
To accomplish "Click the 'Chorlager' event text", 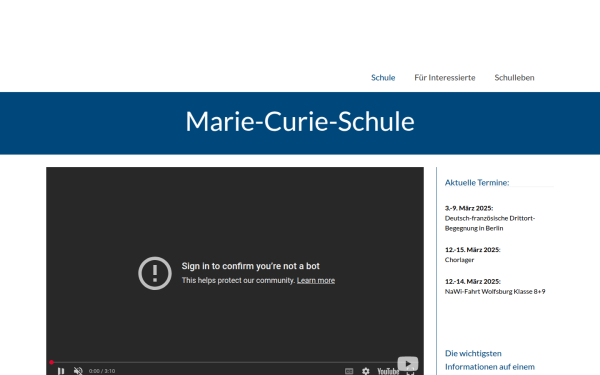I will pos(459,260).
